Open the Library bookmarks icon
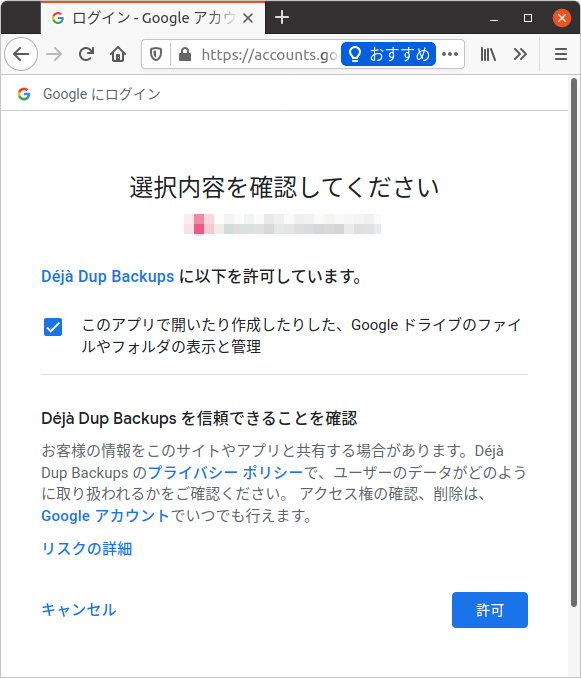This screenshot has width=581, height=678. point(488,54)
